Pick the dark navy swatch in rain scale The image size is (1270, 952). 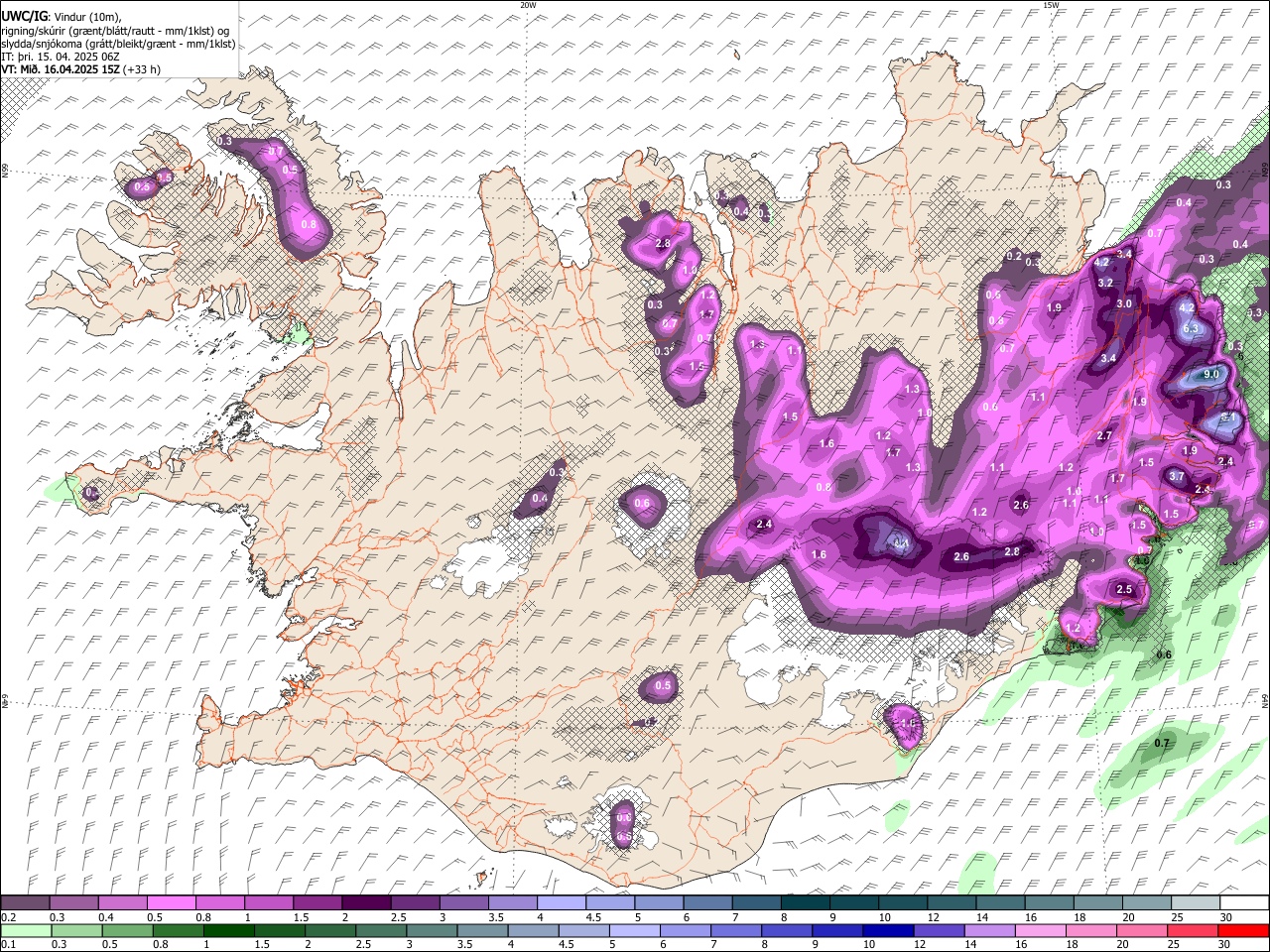[x=888, y=930]
